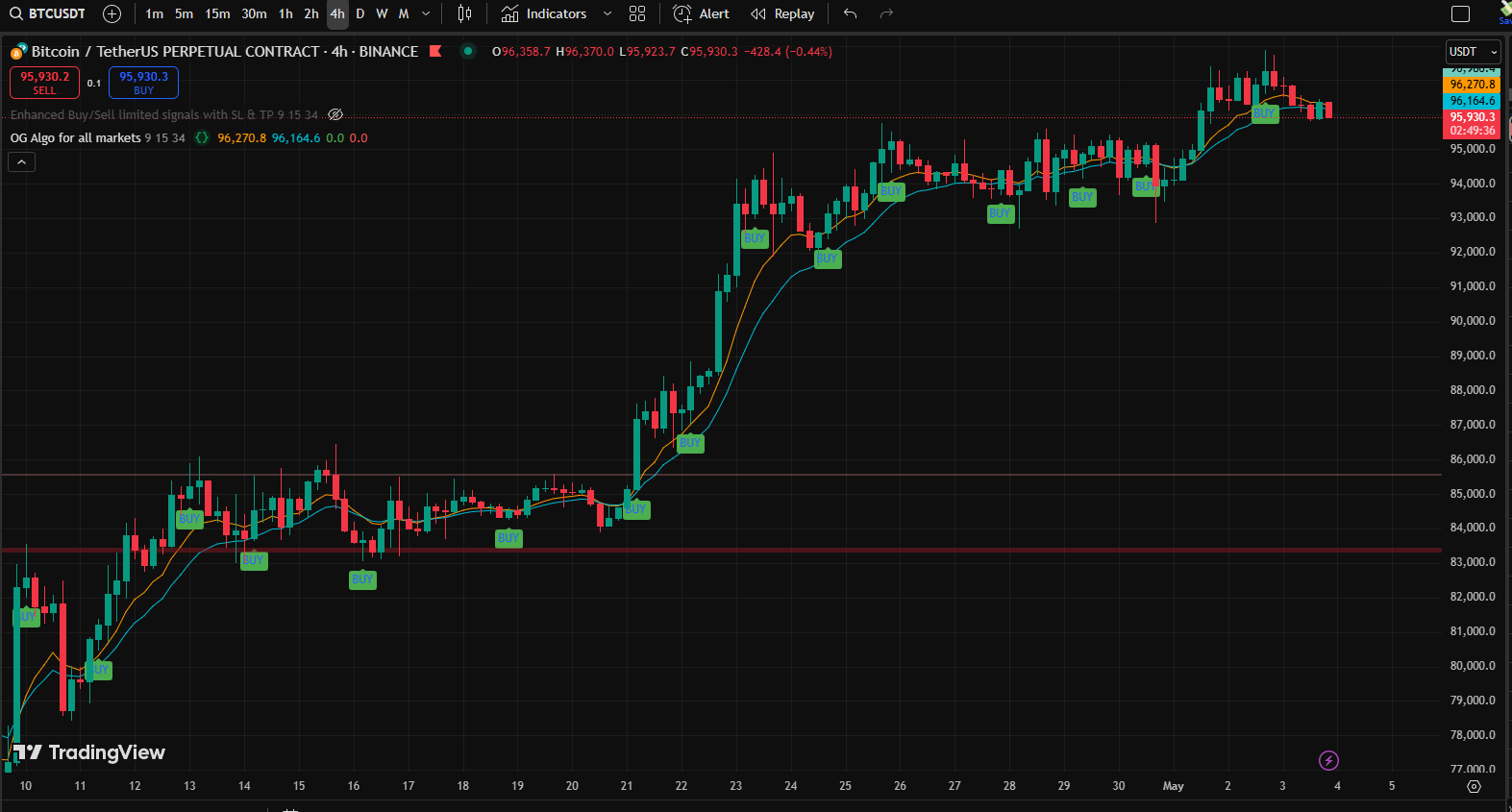Image resolution: width=1512 pixels, height=812 pixels.
Task: Click the 0.1 order quantity field
Action: (94, 83)
